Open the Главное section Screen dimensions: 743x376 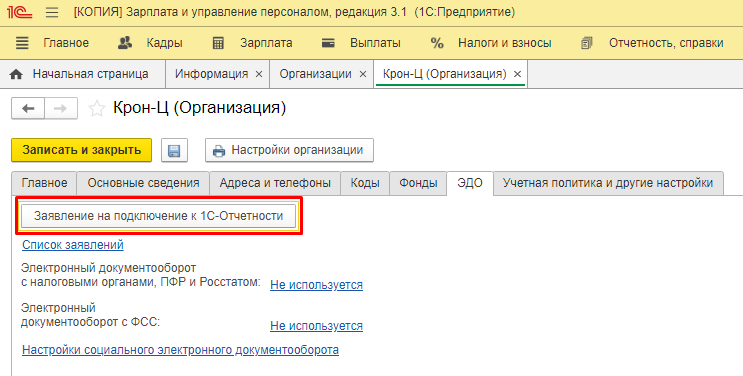point(66,43)
